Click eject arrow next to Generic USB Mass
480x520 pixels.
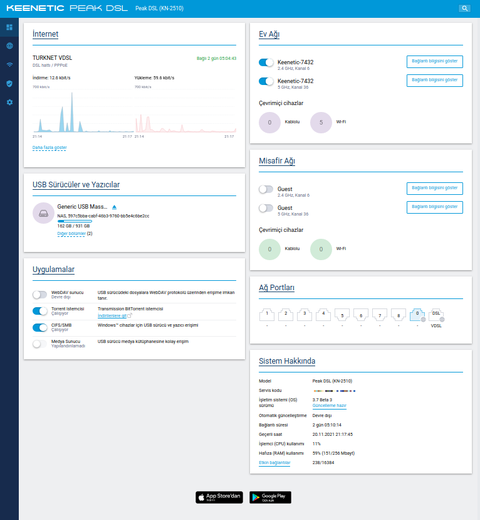[114, 207]
